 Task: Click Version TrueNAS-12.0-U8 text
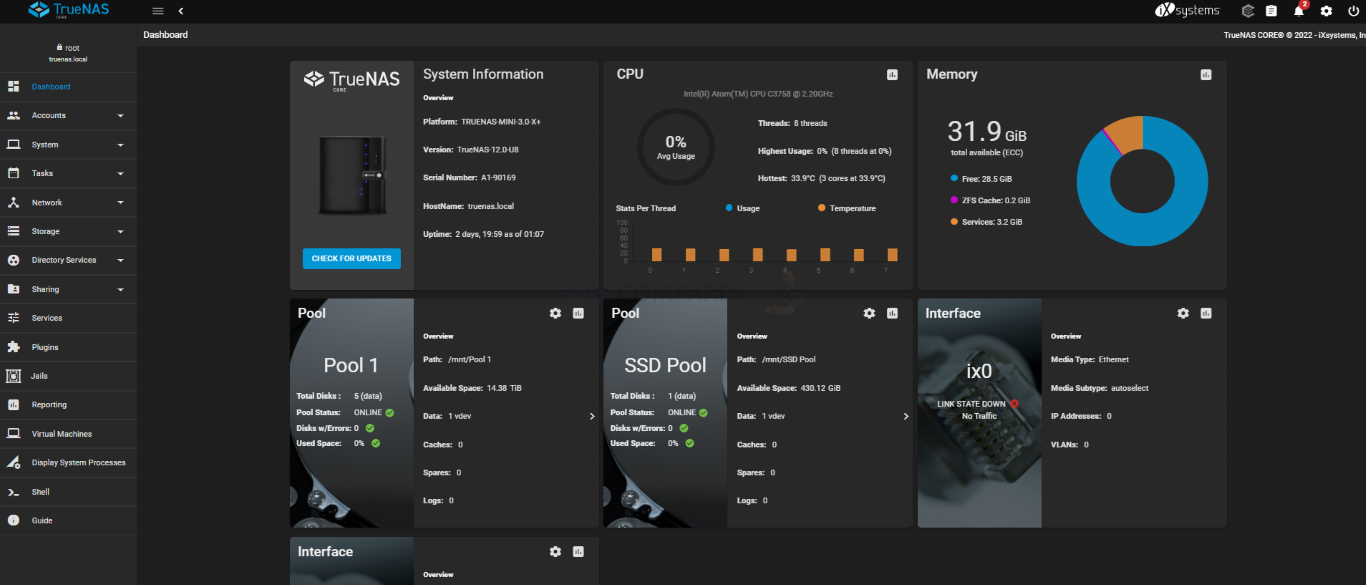click(x=471, y=150)
